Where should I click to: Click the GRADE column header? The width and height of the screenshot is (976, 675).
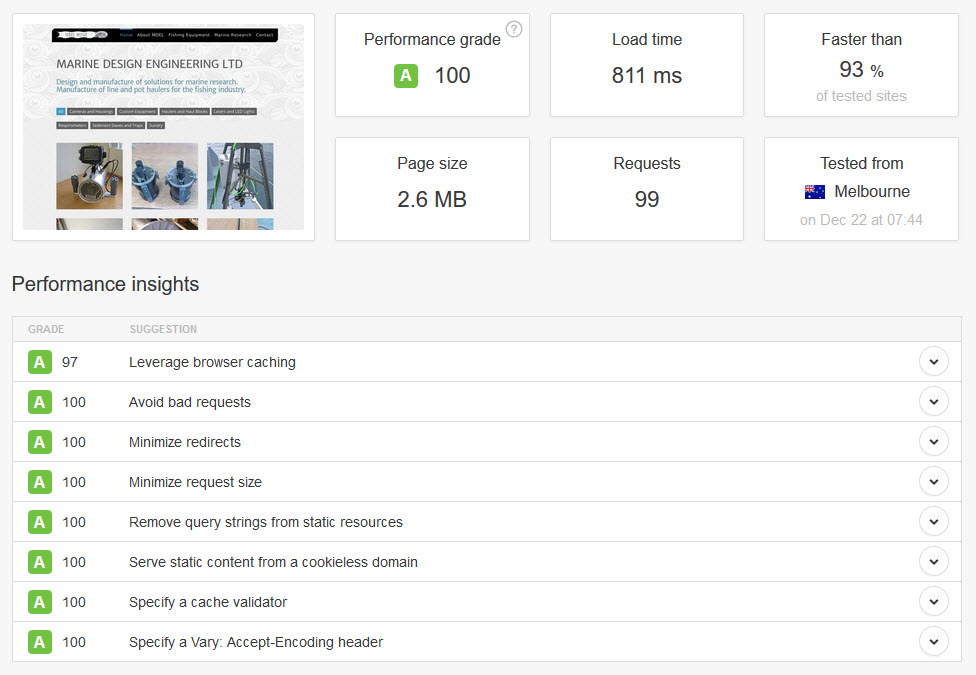[x=46, y=329]
